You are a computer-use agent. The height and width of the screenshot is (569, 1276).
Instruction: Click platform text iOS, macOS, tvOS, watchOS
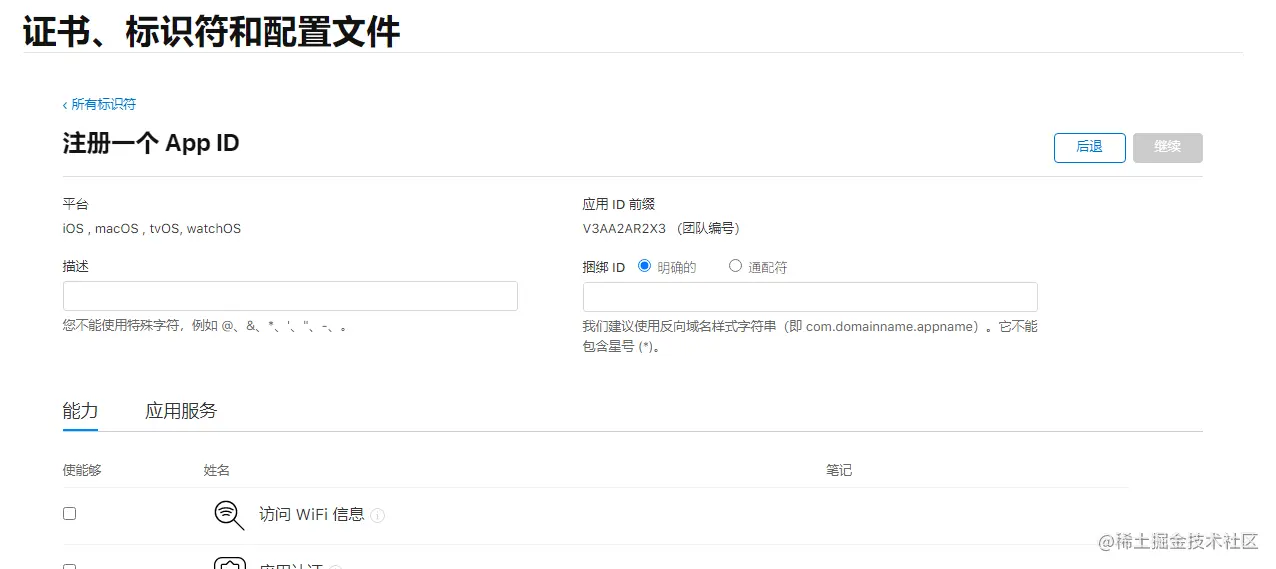[x=152, y=229]
